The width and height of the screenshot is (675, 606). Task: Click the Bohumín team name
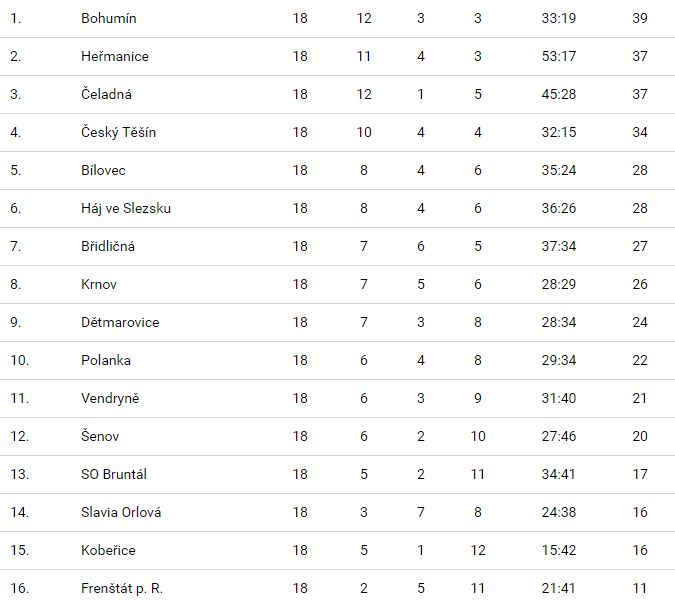point(109,18)
